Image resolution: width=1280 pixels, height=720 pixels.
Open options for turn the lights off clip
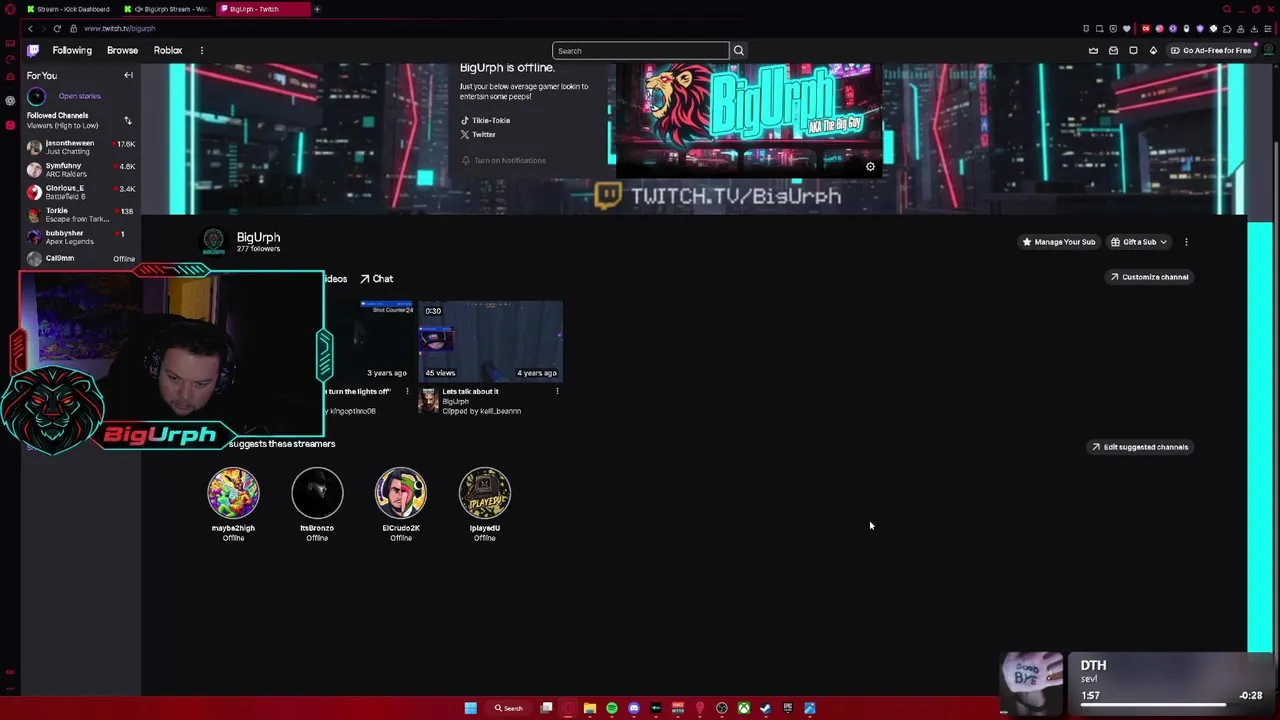tap(407, 391)
